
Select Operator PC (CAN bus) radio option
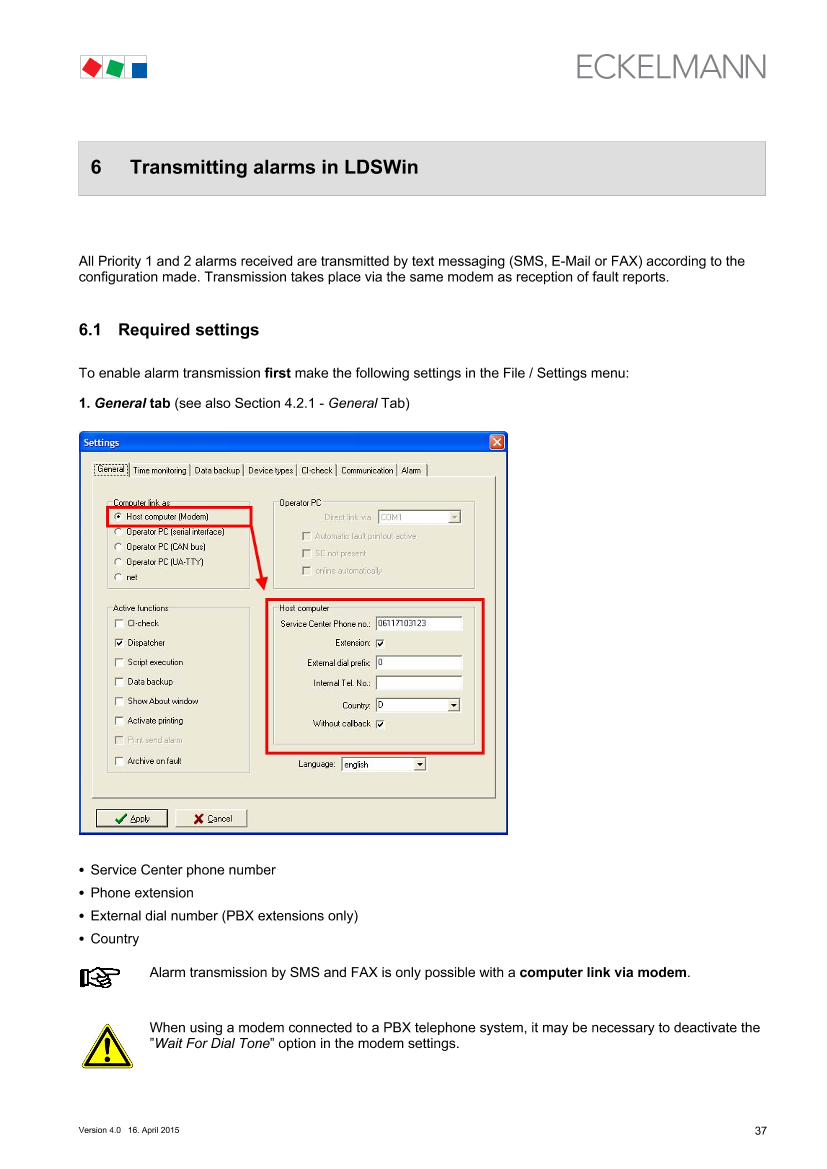pyautogui.click(x=119, y=547)
